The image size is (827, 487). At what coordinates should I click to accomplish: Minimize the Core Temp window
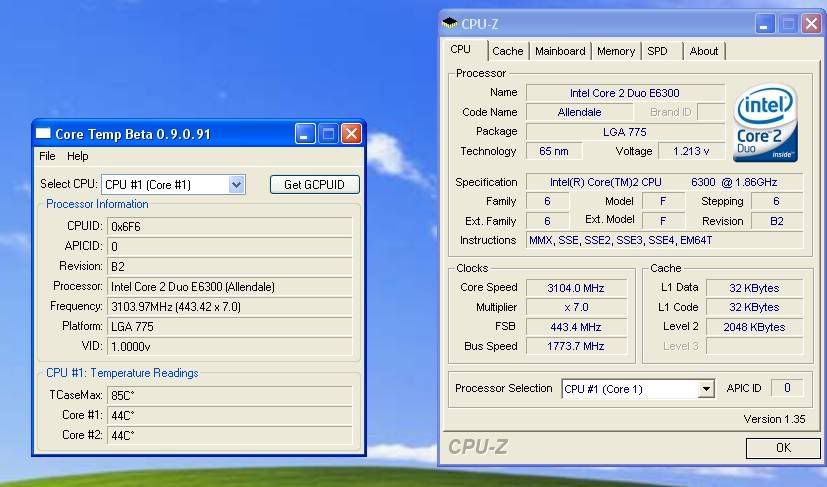tap(305, 134)
